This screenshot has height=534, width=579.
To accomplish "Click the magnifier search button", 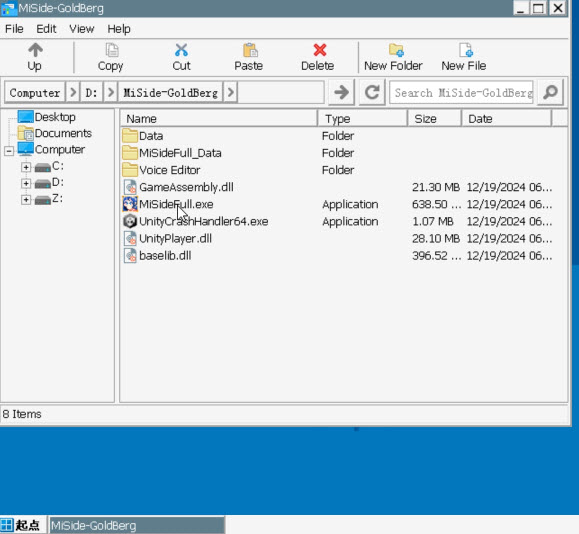I will coord(550,92).
